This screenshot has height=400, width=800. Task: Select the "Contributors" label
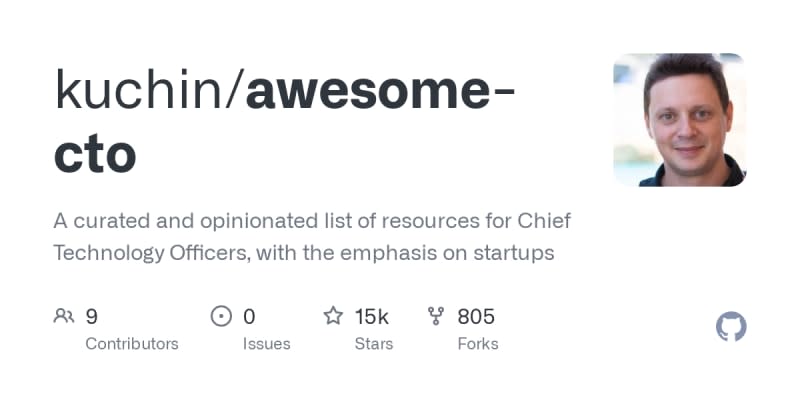[x=132, y=344]
